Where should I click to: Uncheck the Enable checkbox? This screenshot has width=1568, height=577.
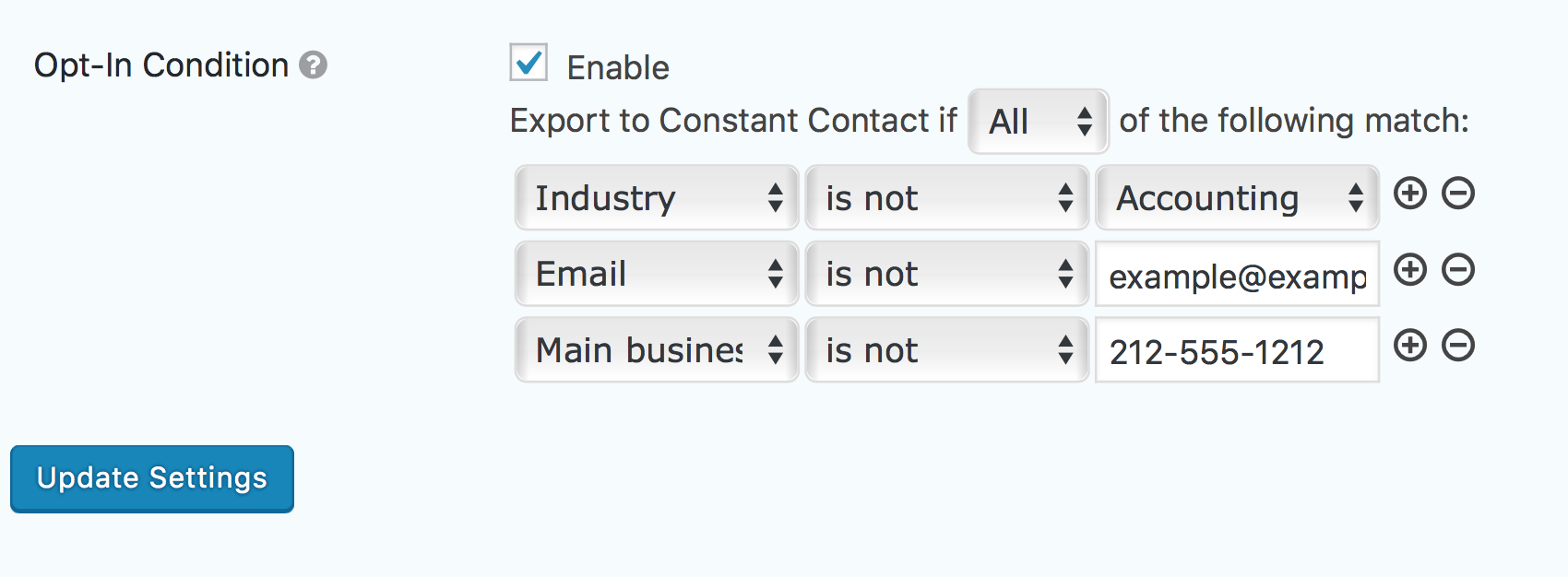pos(529,63)
